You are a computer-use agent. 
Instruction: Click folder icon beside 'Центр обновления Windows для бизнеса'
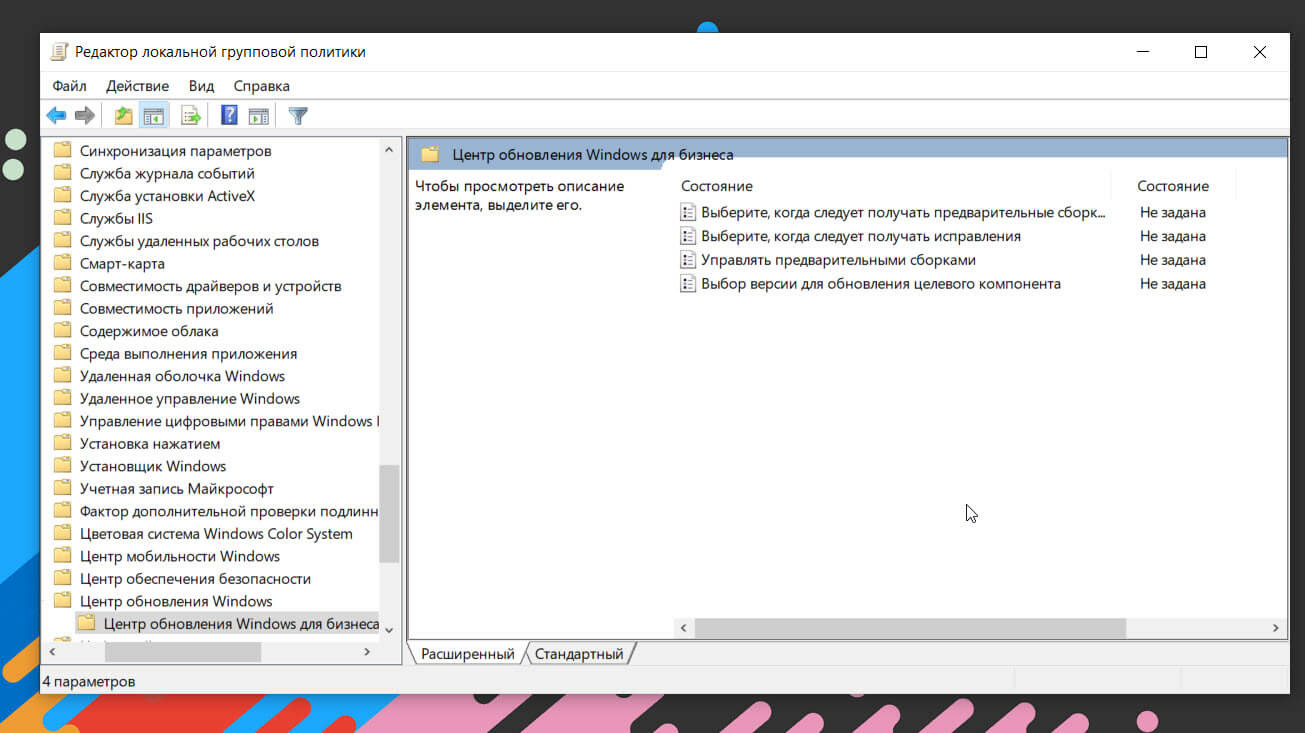[x=87, y=623]
